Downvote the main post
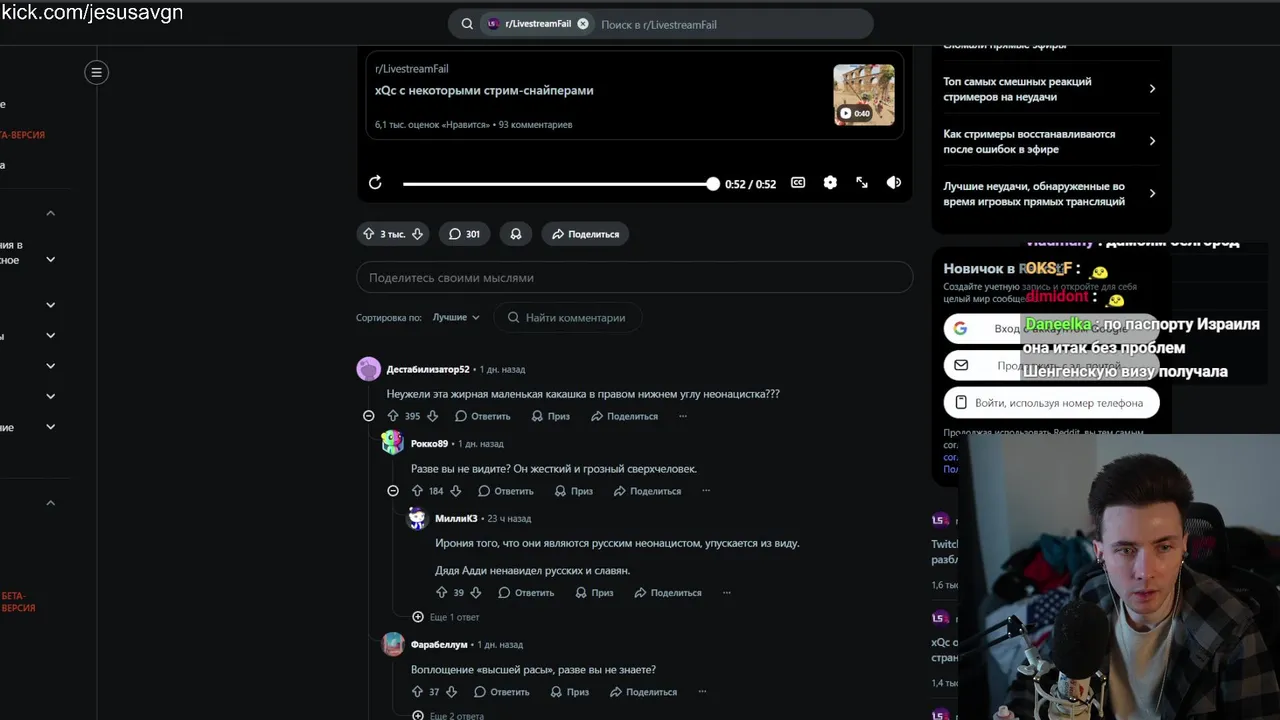This screenshot has width=1280, height=720. tap(418, 234)
